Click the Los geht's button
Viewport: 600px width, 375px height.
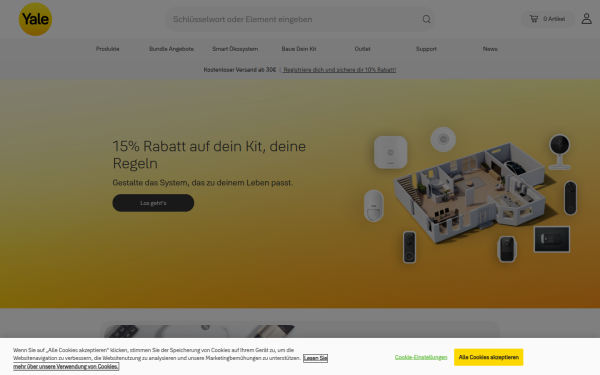153,203
